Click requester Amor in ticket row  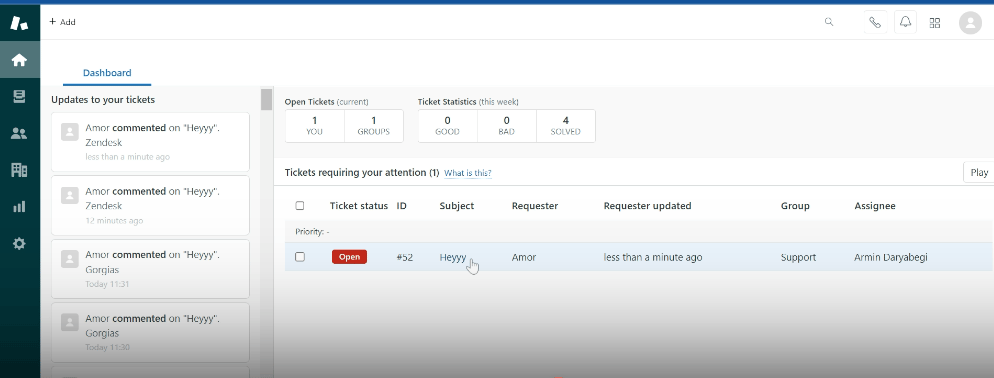[524, 257]
